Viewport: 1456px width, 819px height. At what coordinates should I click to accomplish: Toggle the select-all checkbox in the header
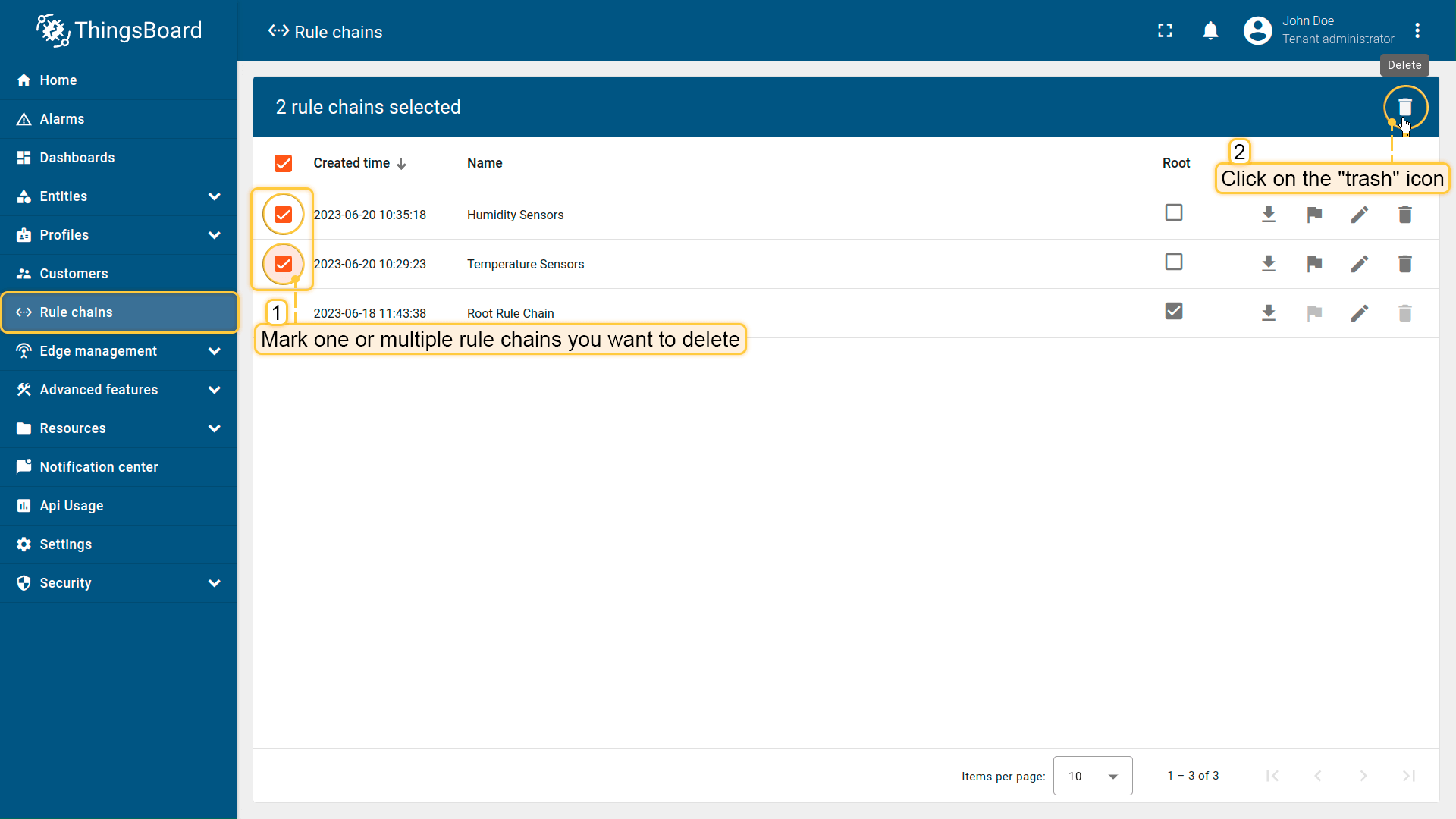coord(283,163)
